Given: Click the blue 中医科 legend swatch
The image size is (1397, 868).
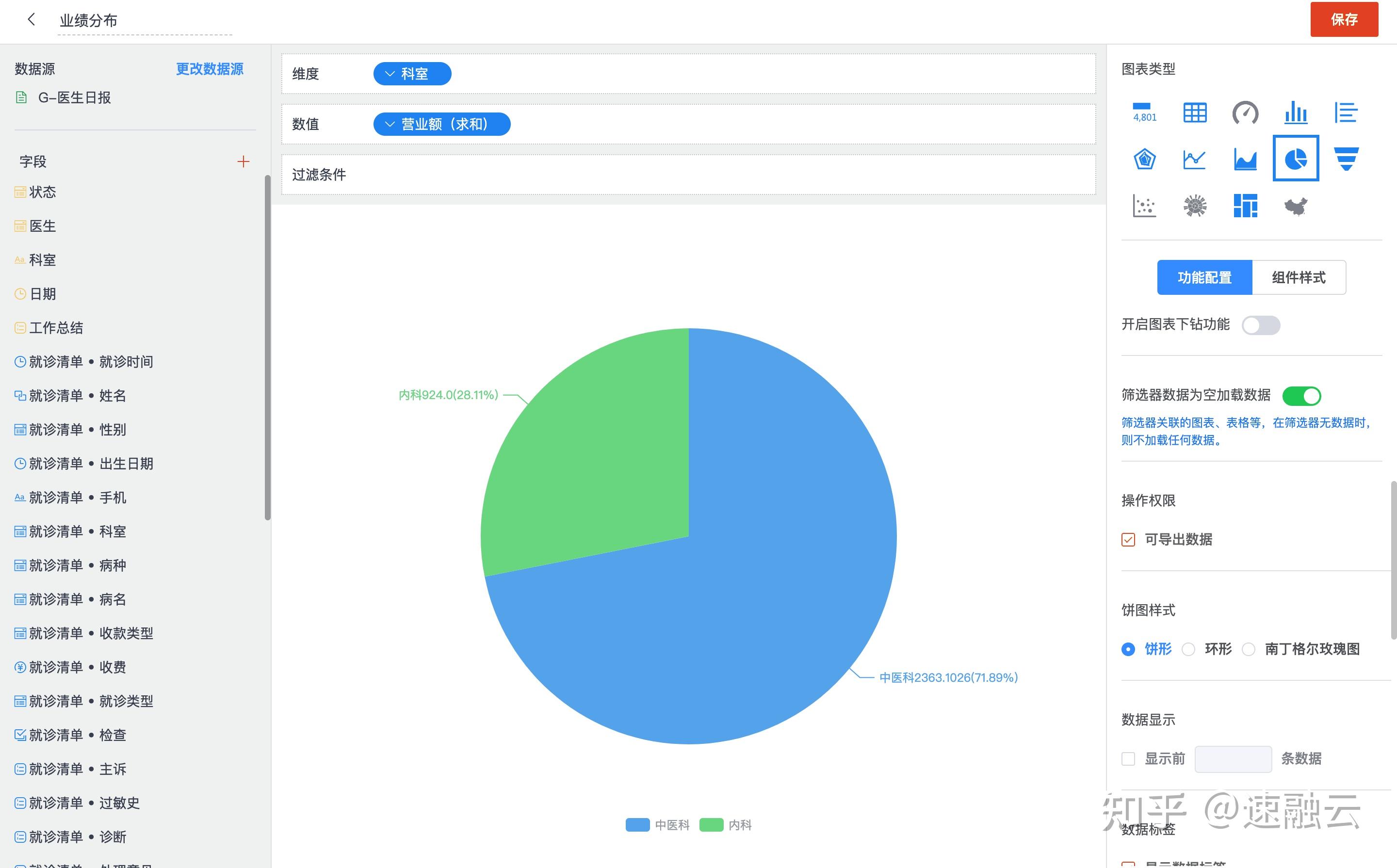Looking at the screenshot, I should pos(637,825).
